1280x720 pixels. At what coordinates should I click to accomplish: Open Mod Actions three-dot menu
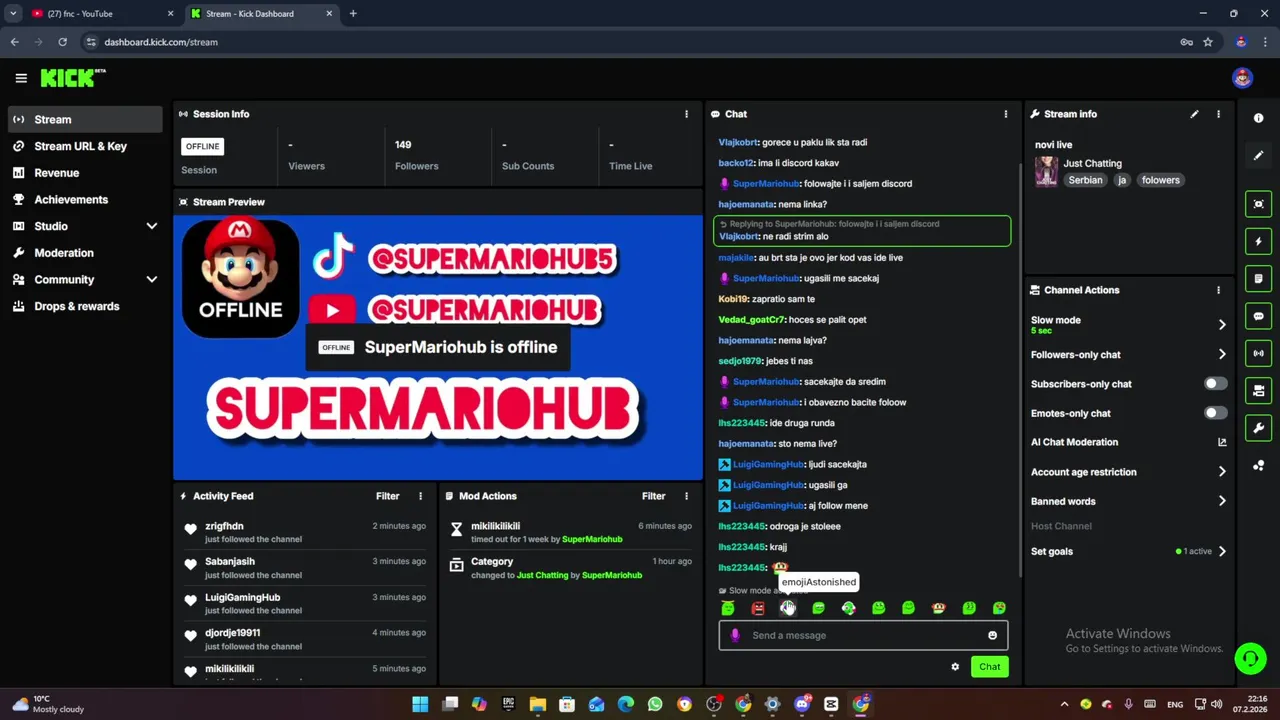click(x=686, y=496)
